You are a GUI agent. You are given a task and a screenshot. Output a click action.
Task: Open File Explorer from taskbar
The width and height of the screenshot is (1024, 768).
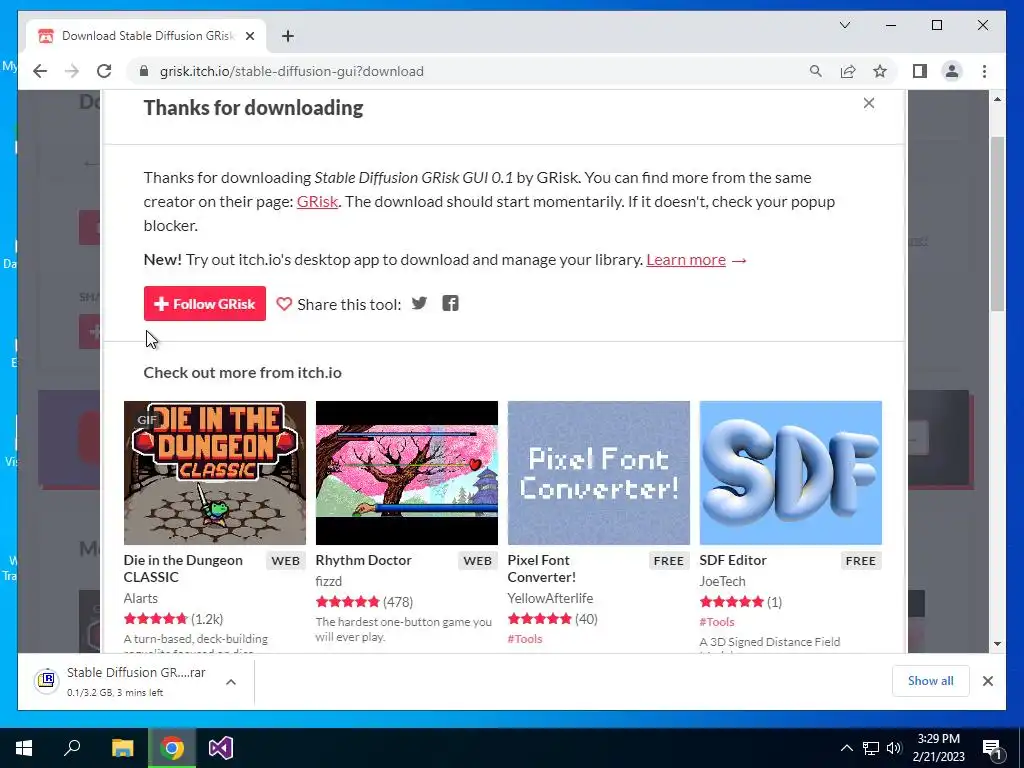122,748
